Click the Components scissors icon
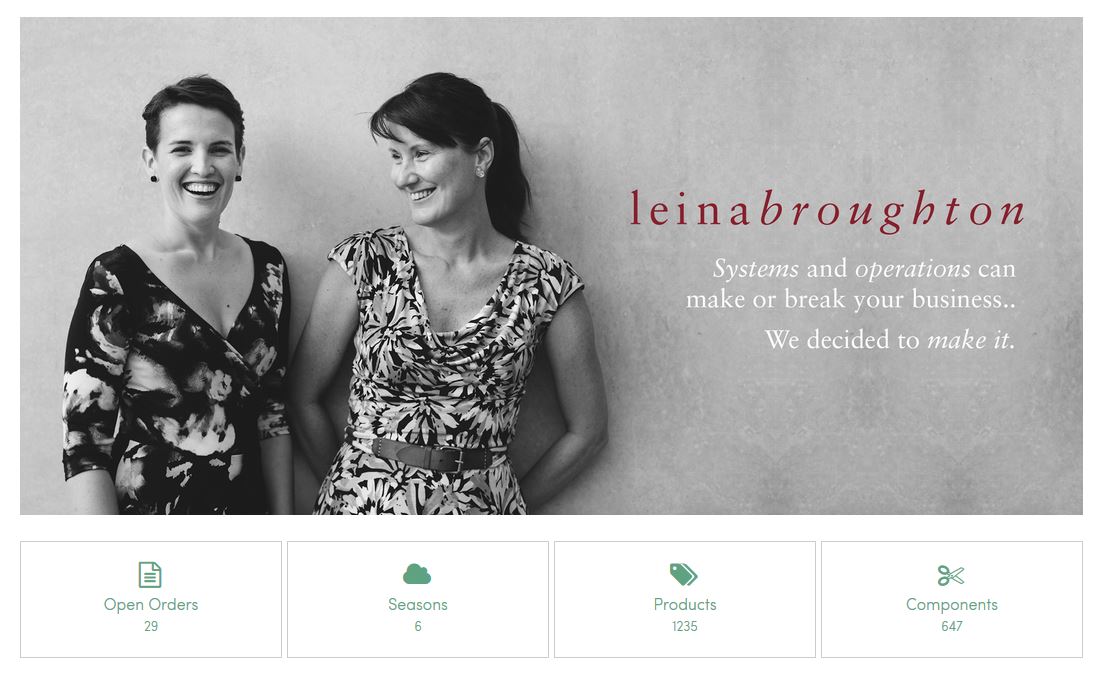Image resolution: width=1110 pixels, height=678 pixels. pyautogui.click(x=951, y=575)
